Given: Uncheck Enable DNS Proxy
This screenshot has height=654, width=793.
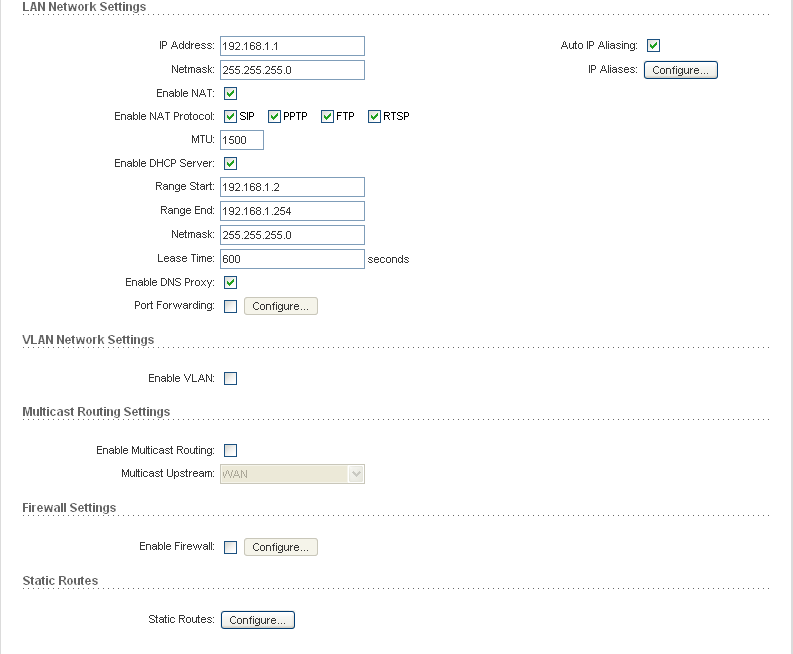Looking at the screenshot, I should 230,282.
